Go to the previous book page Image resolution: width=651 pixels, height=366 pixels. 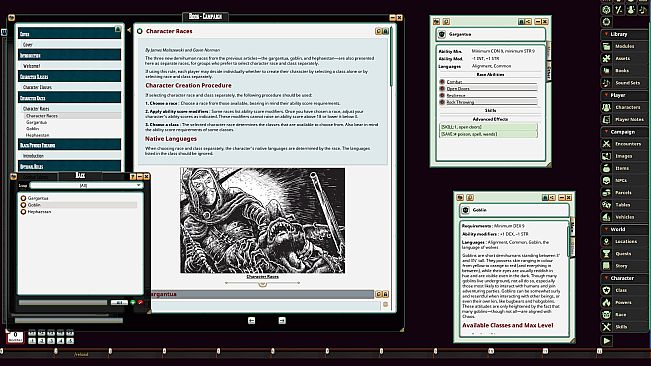click(x=252, y=320)
